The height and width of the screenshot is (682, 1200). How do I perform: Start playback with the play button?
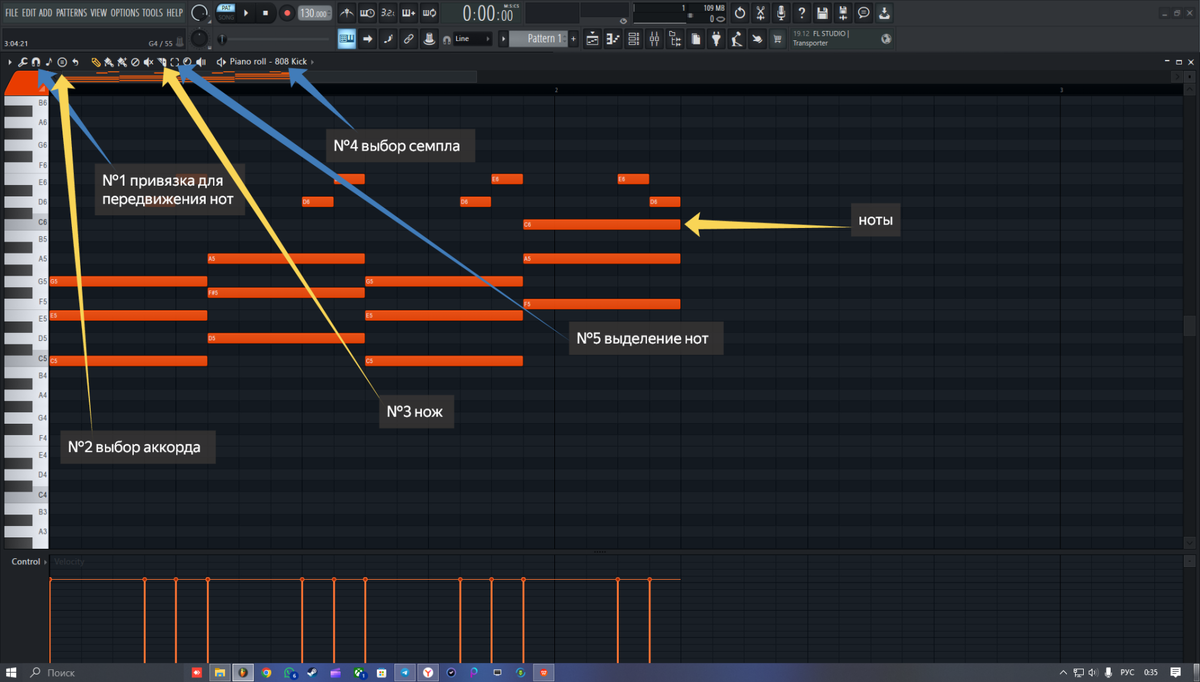click(x=246, y=13)
